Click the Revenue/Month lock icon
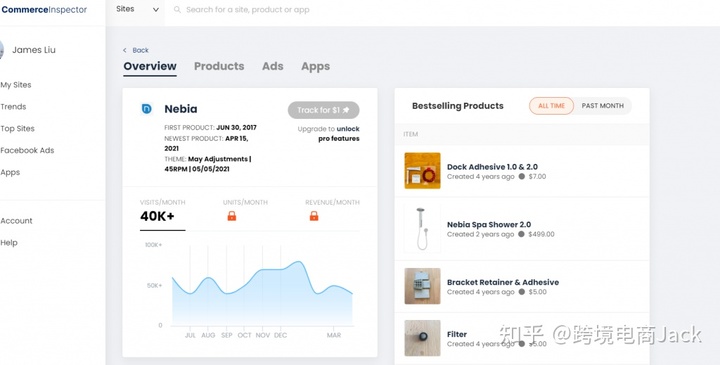This screenshot has width=720, height=365. (314, 216)
